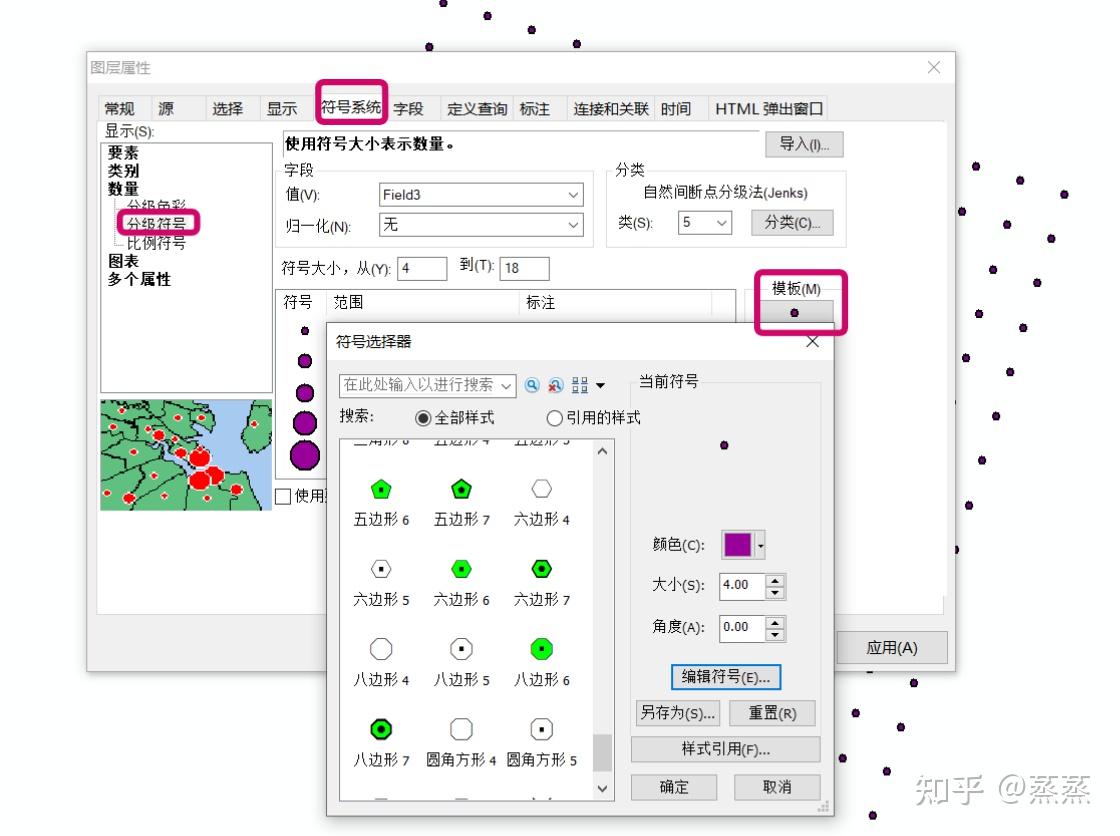Screen dimensions: 1120x836
Task: Click the 模板(M) symbol preview button
Action: (x=797, y=313)
